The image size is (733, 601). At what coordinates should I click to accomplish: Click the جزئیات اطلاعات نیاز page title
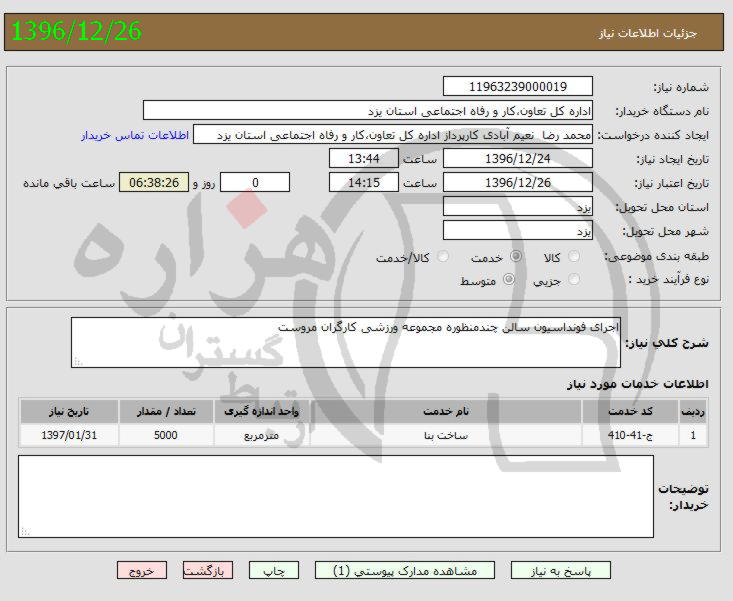point(647,33)
